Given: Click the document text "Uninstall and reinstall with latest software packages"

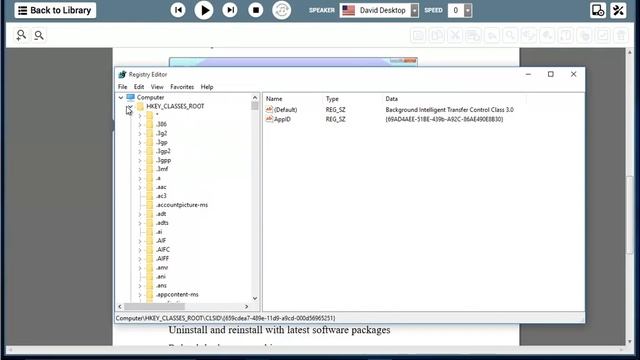Looking at the screenshot, I should 279,330.
